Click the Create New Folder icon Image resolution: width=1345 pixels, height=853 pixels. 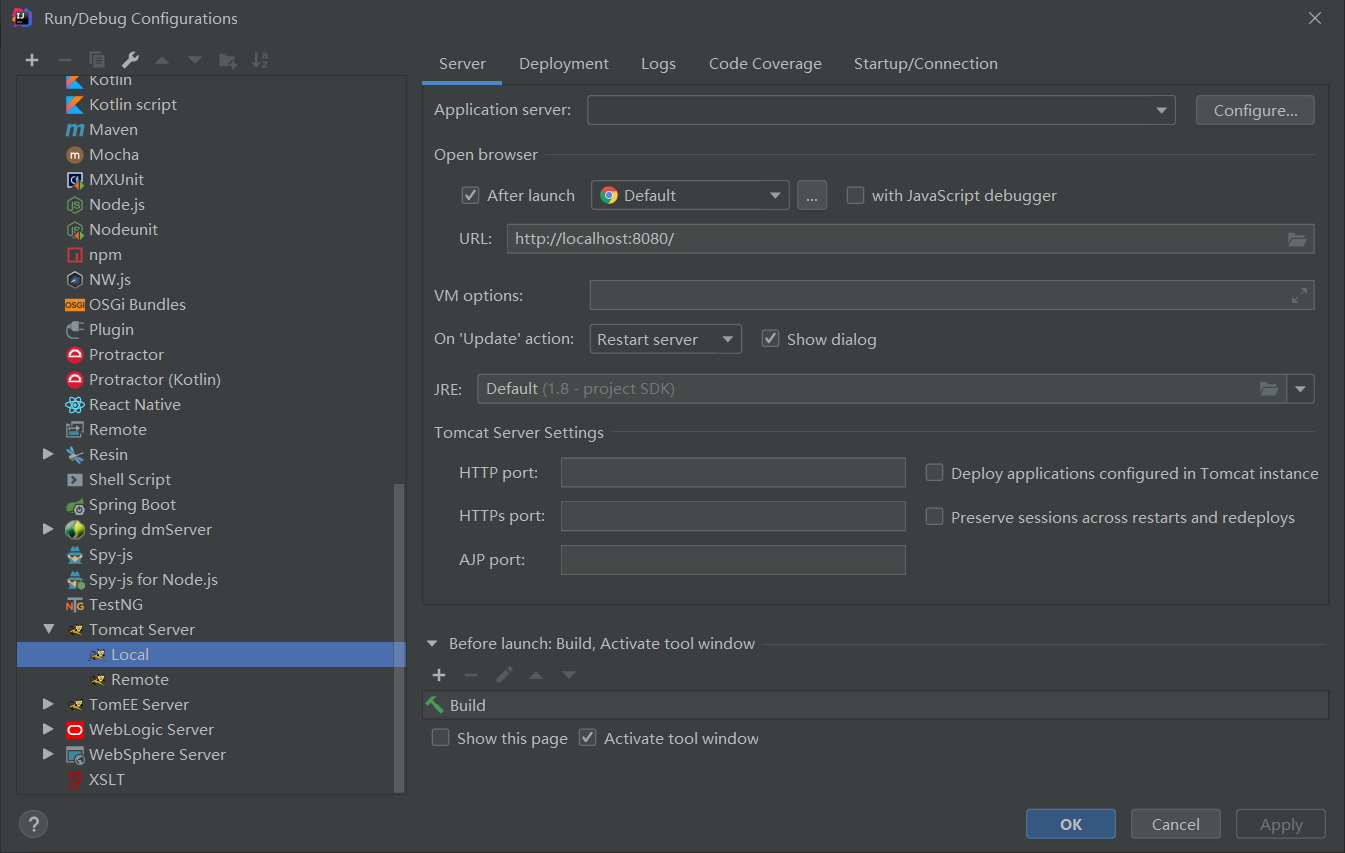click(x=228, y=60)
